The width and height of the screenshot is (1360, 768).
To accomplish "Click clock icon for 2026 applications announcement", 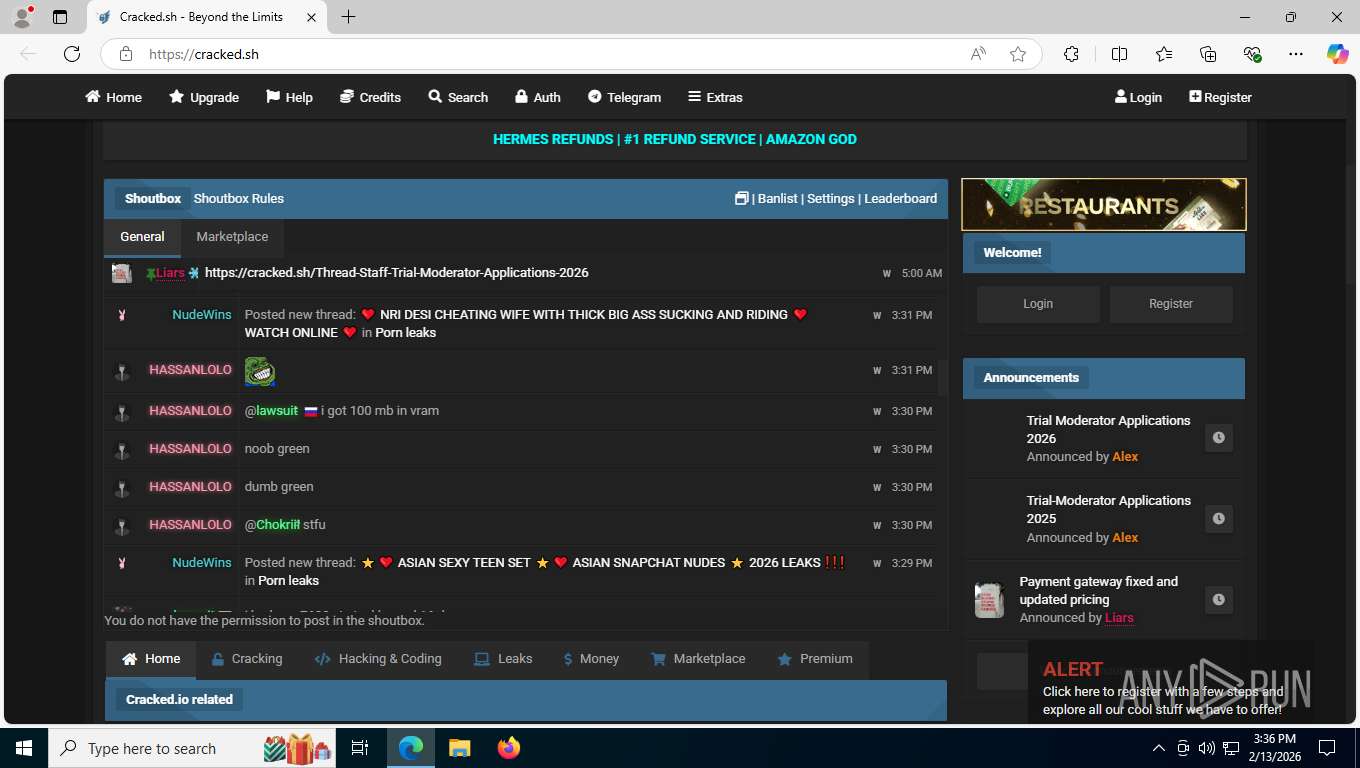I will click(x=1218, y=438).
